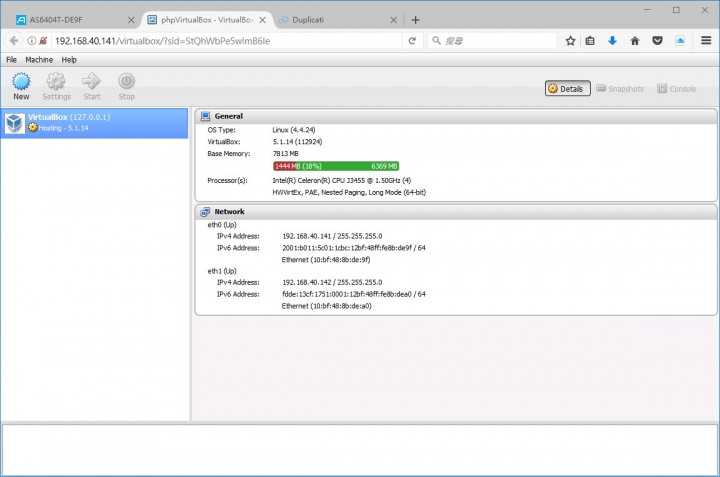Click the '7813 MB' base memory value
This screenshot has height=477, width=720.
point(285,154)
